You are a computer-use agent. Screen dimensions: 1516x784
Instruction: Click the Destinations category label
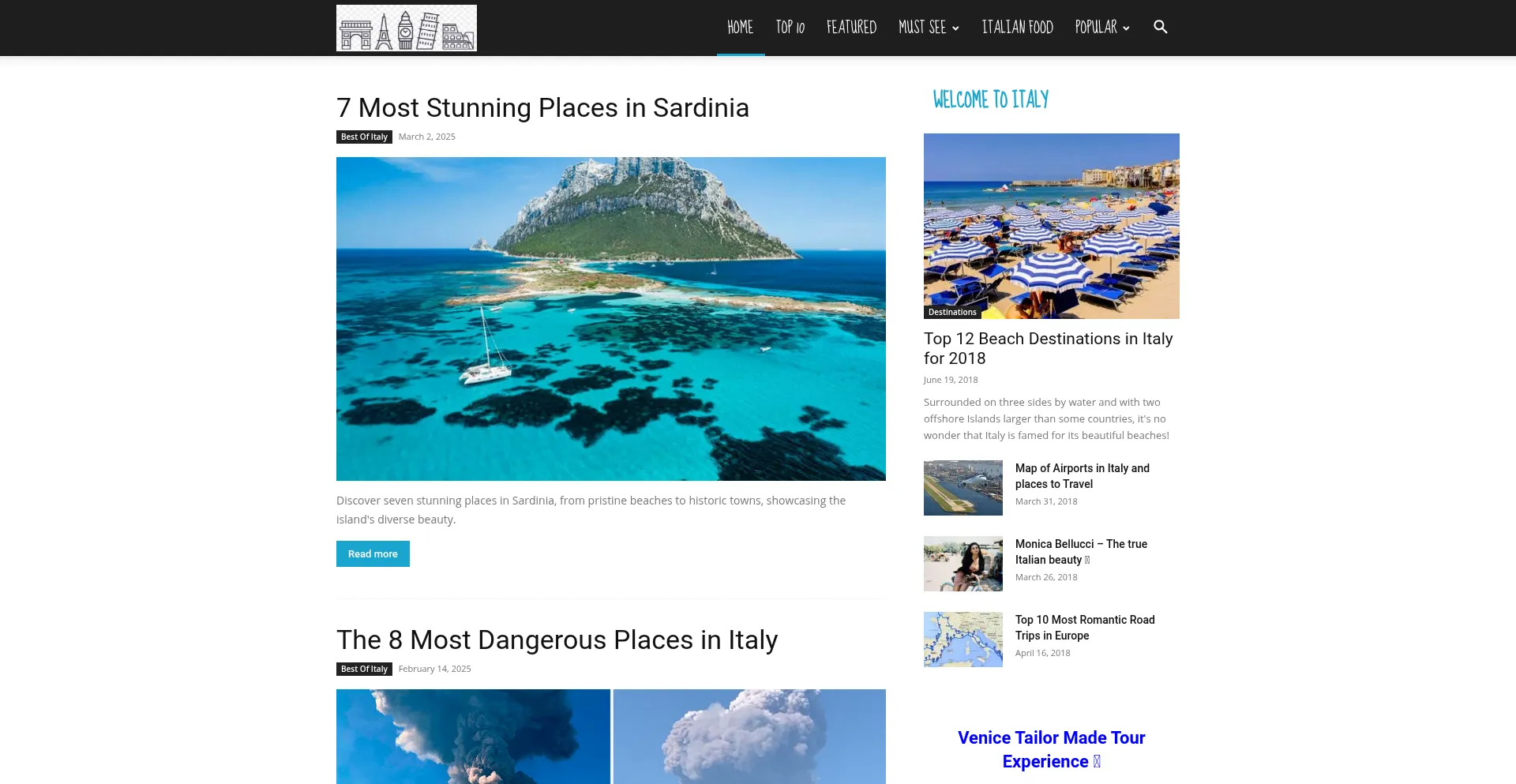(x=952, y=312)
